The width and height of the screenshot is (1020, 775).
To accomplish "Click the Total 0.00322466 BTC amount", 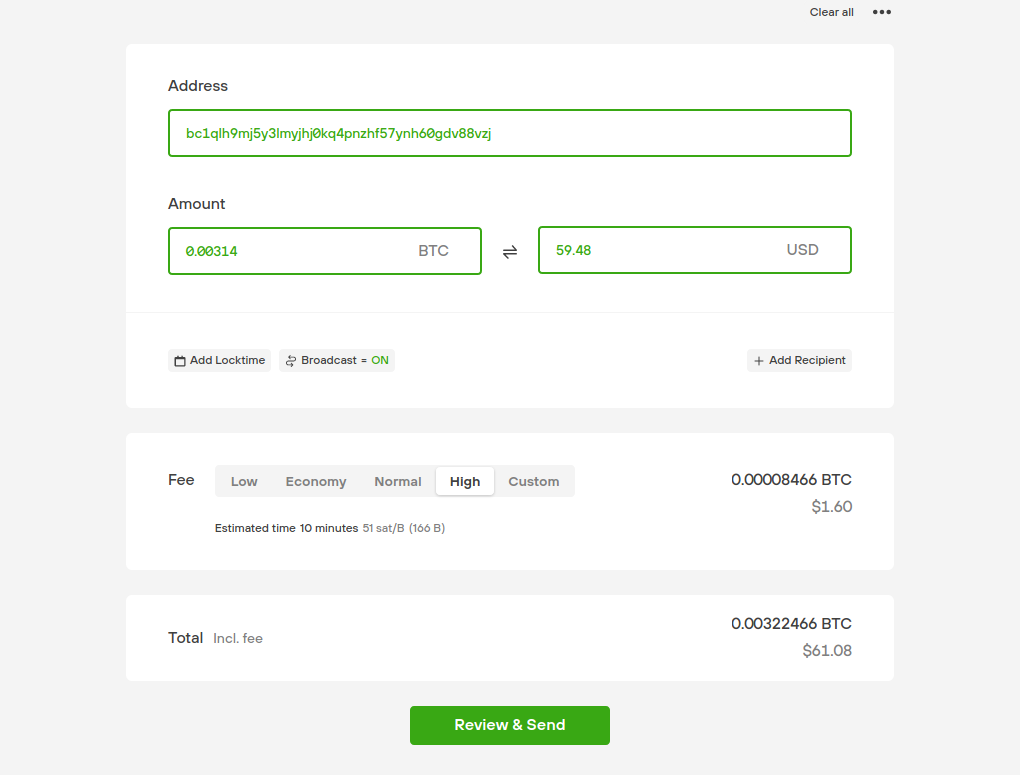I will coord(790,623).
